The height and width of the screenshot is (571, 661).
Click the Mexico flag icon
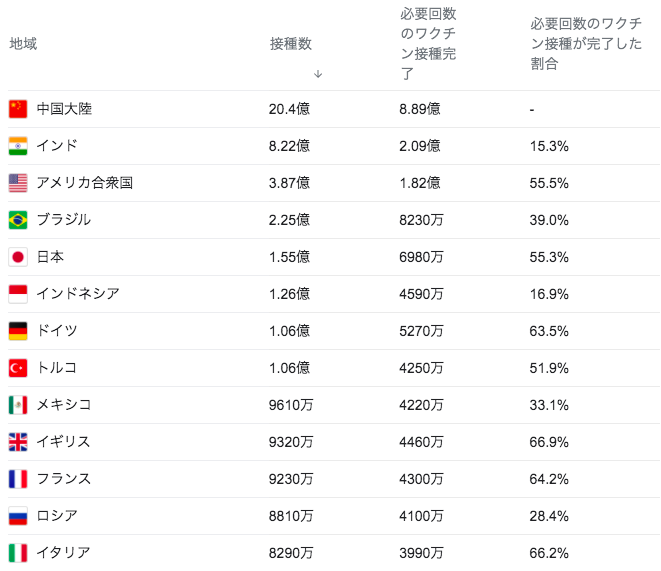[18, 405]
